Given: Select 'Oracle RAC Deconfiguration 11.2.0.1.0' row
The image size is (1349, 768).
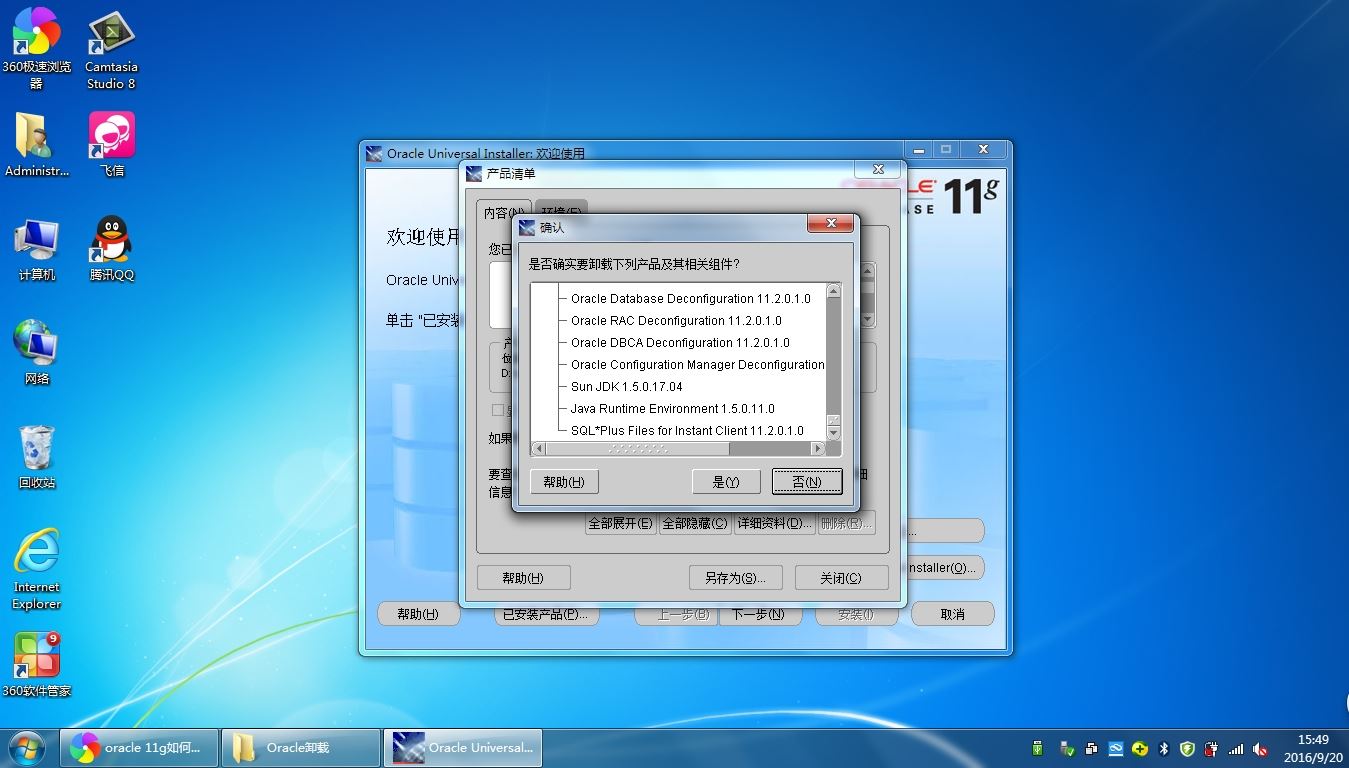Looking at the screenshot, I should 676,321.
